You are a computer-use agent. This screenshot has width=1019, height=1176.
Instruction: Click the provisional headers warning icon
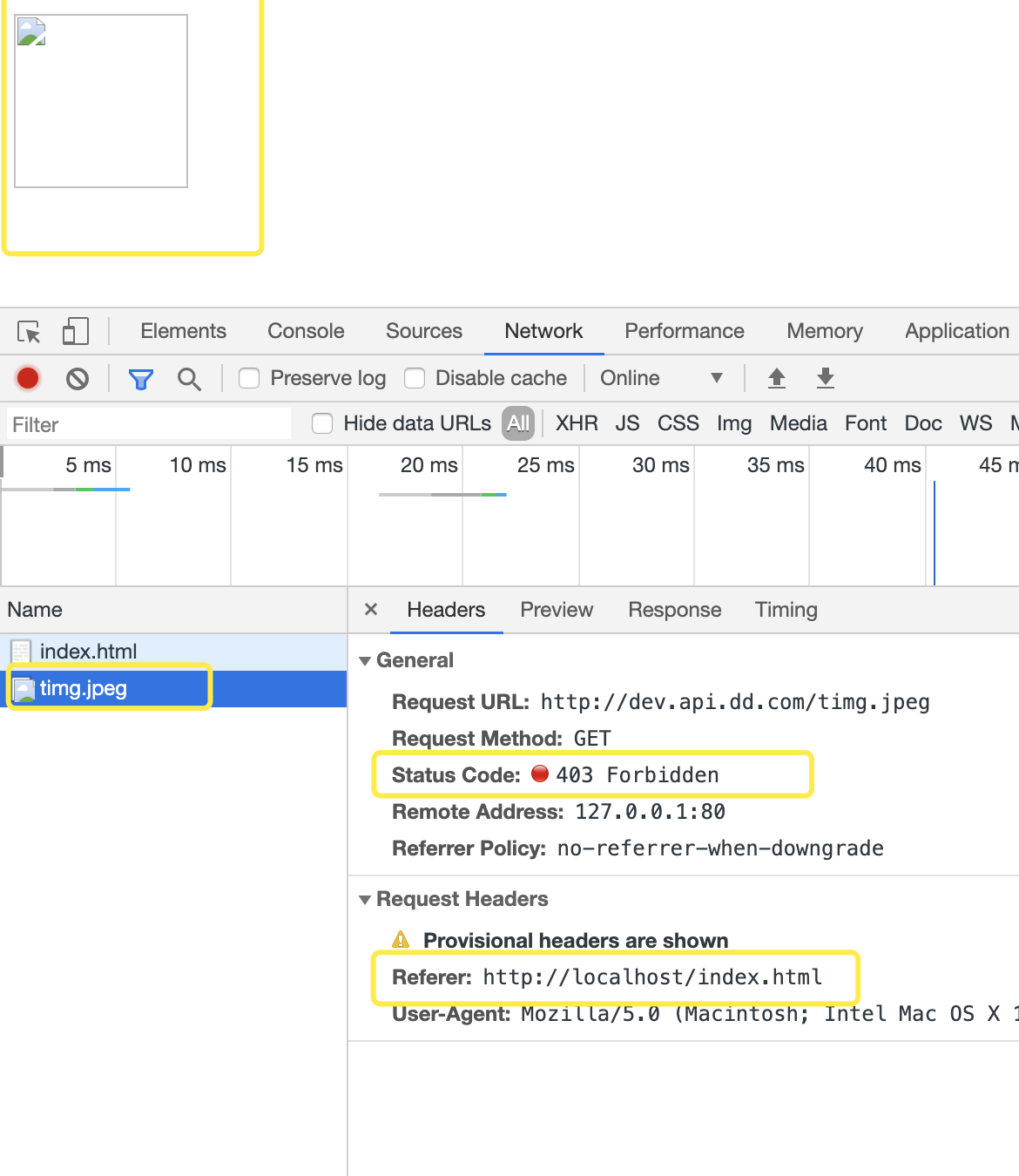point(401,939)
